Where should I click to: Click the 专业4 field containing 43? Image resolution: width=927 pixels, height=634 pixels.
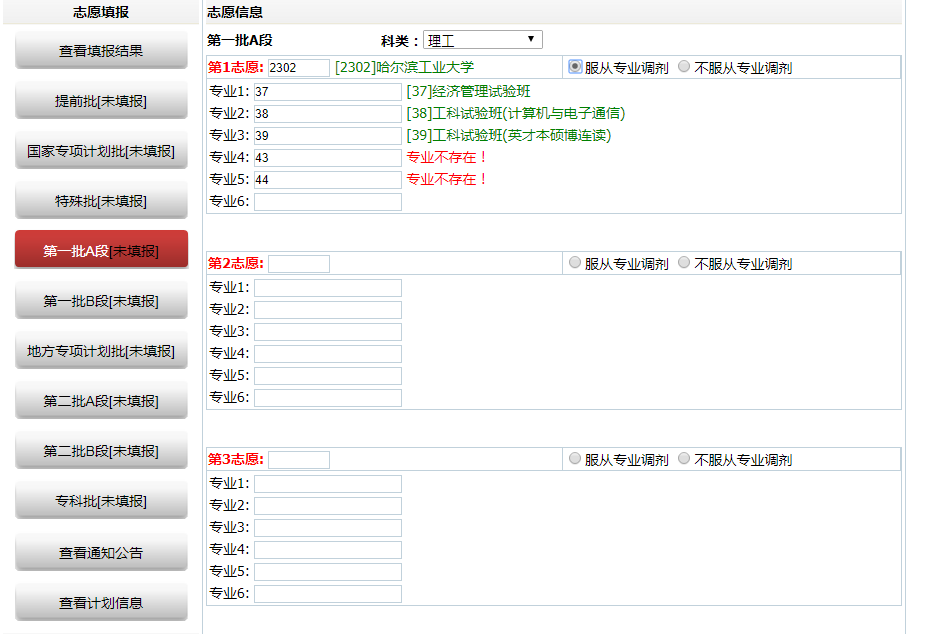[327, 158]
